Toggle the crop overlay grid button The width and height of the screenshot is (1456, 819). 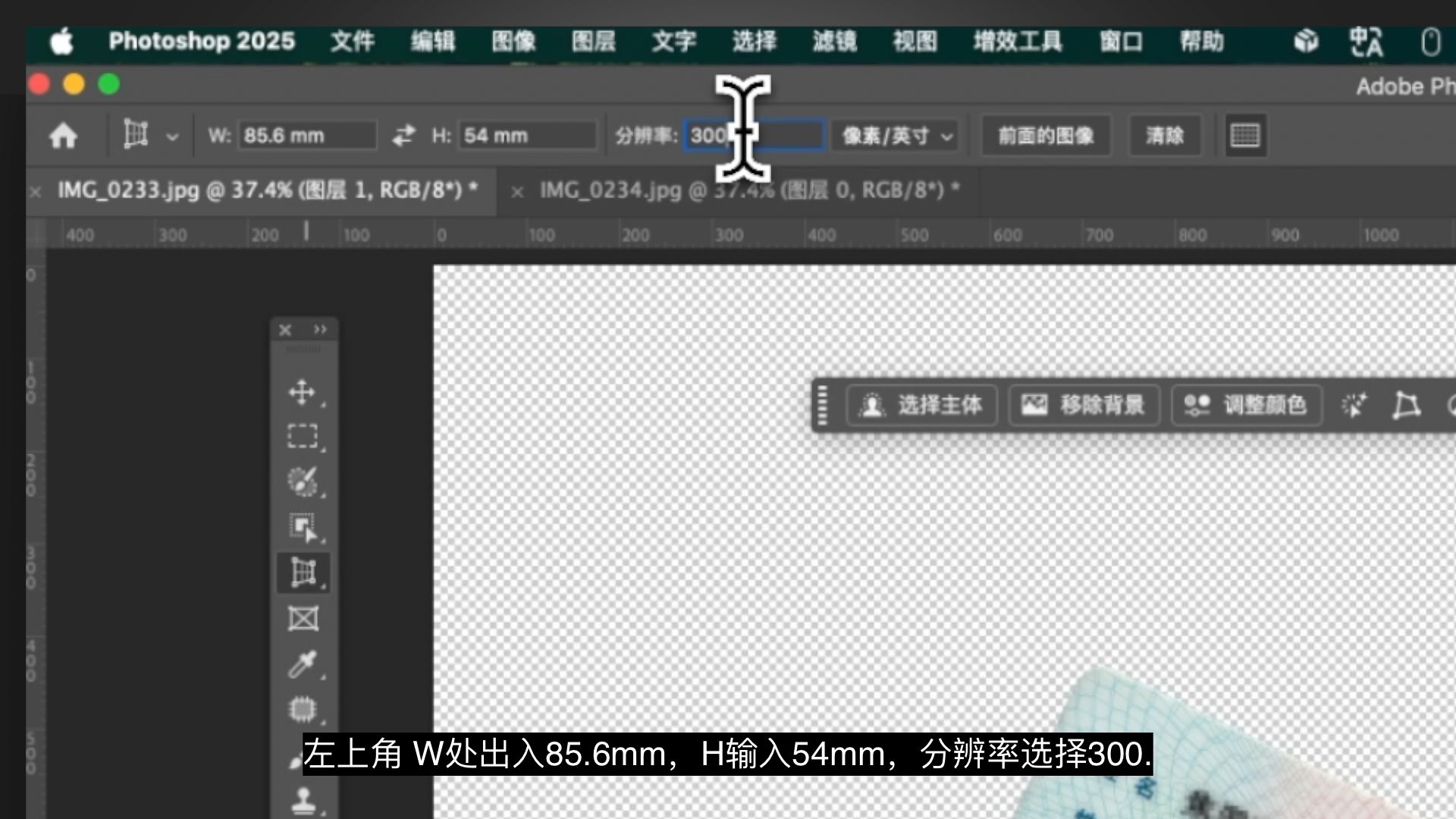tap(1244, 136)
